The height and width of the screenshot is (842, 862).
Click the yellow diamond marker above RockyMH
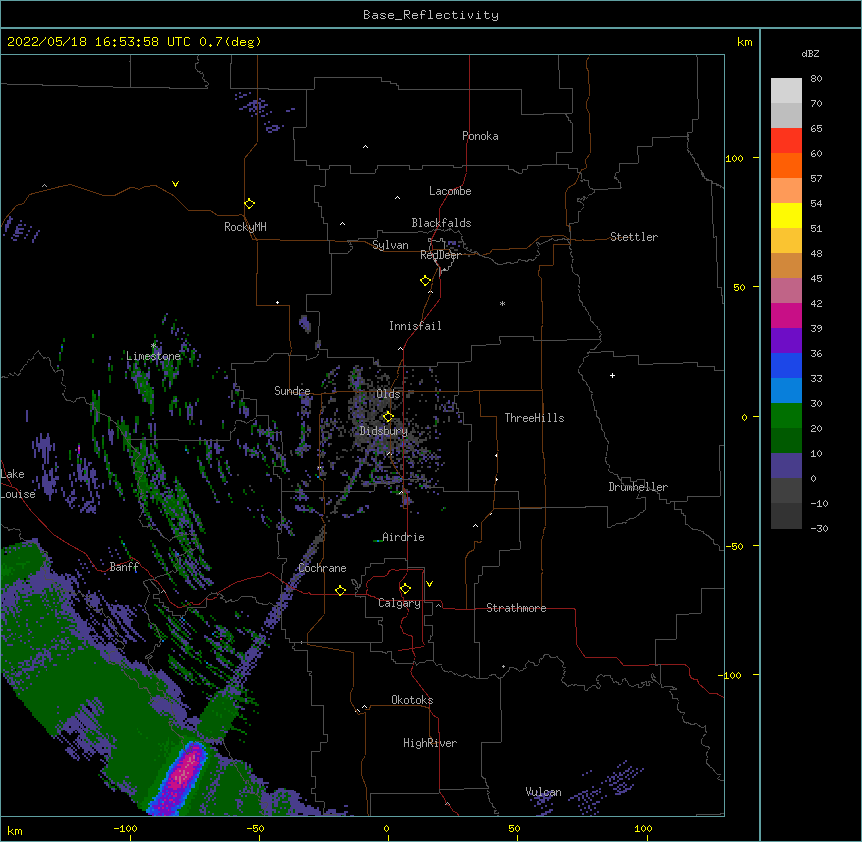[x=250, y=204]
